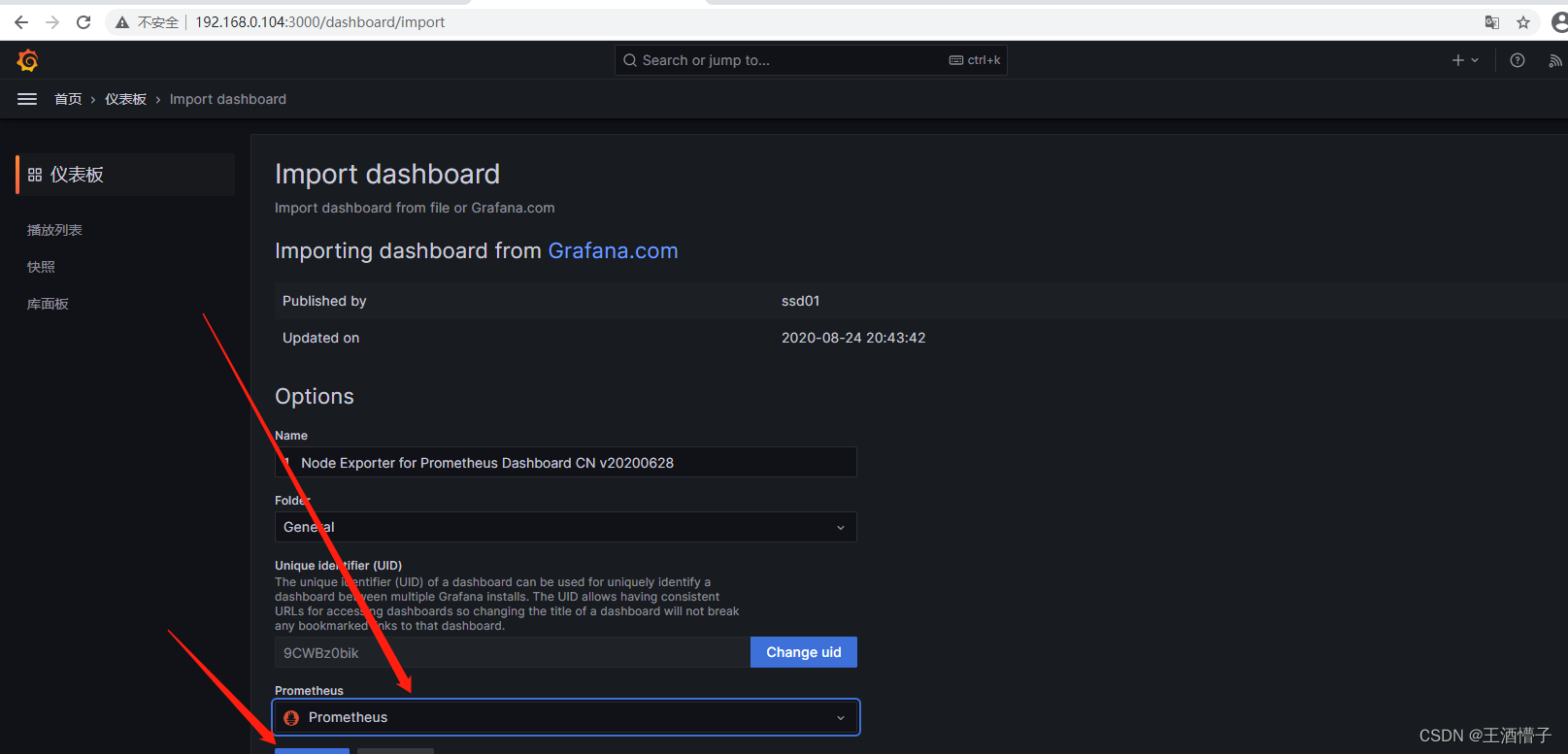Screen dimensions: 1568x754
Task: Edit the dashboard Name field
Action: tap(566, 463)
